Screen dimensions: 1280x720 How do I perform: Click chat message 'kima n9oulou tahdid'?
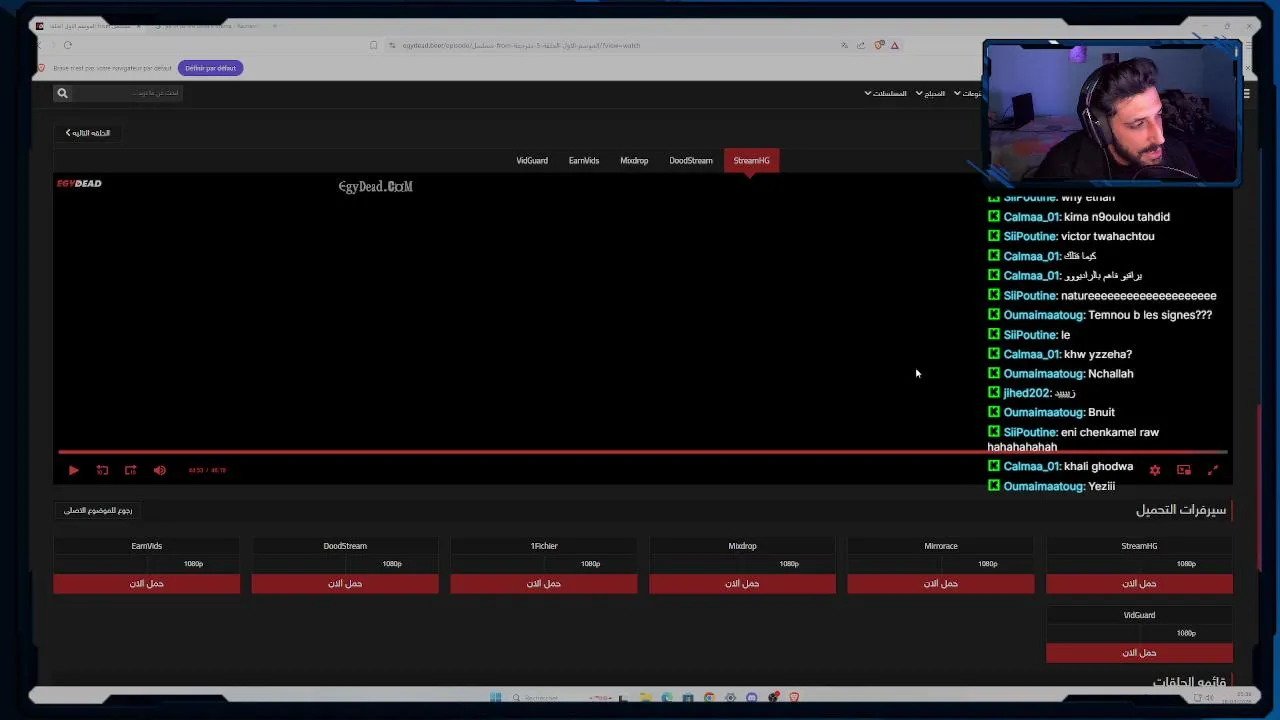1117,217
